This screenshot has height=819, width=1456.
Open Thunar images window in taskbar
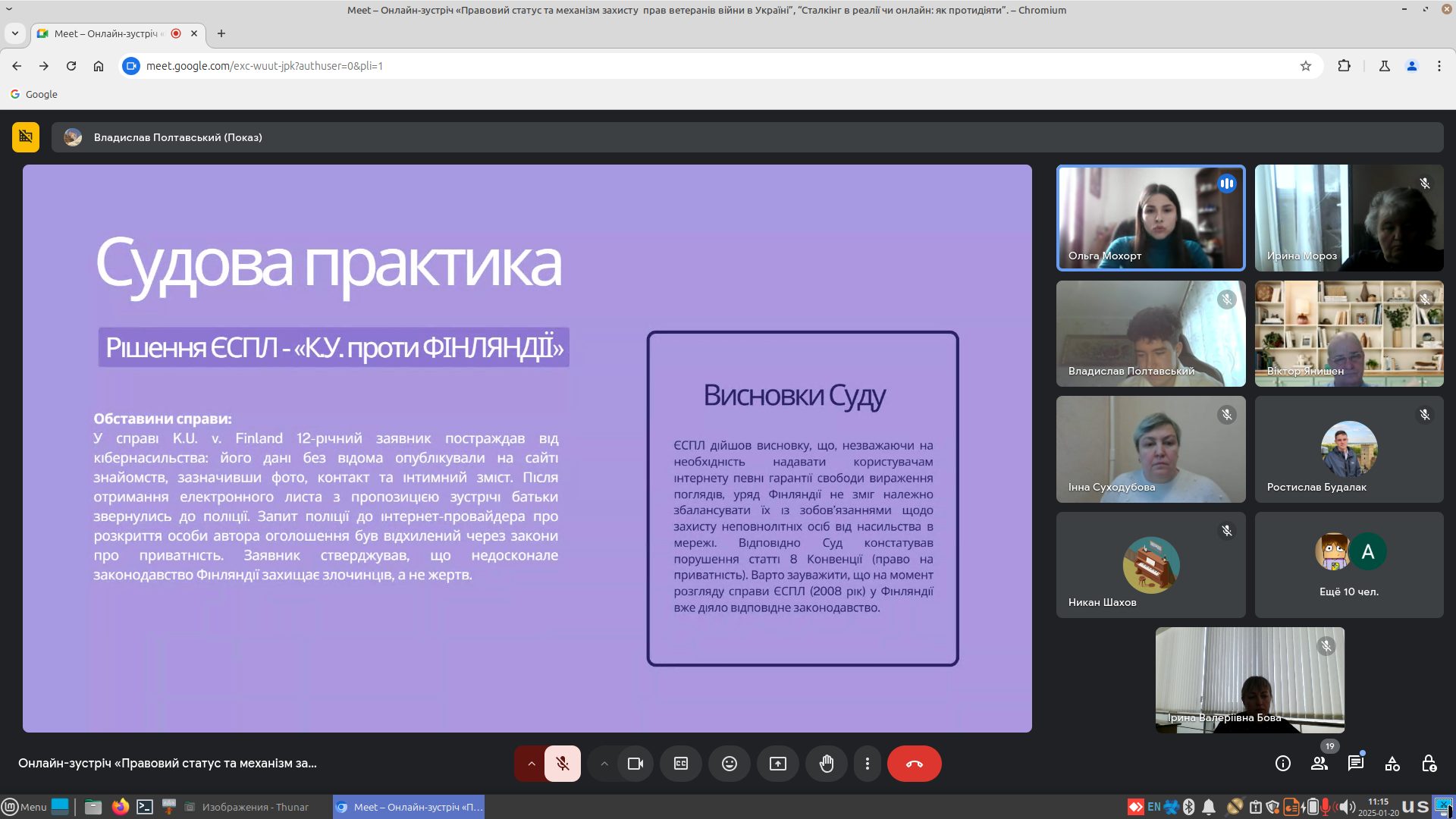click(247, 807)
